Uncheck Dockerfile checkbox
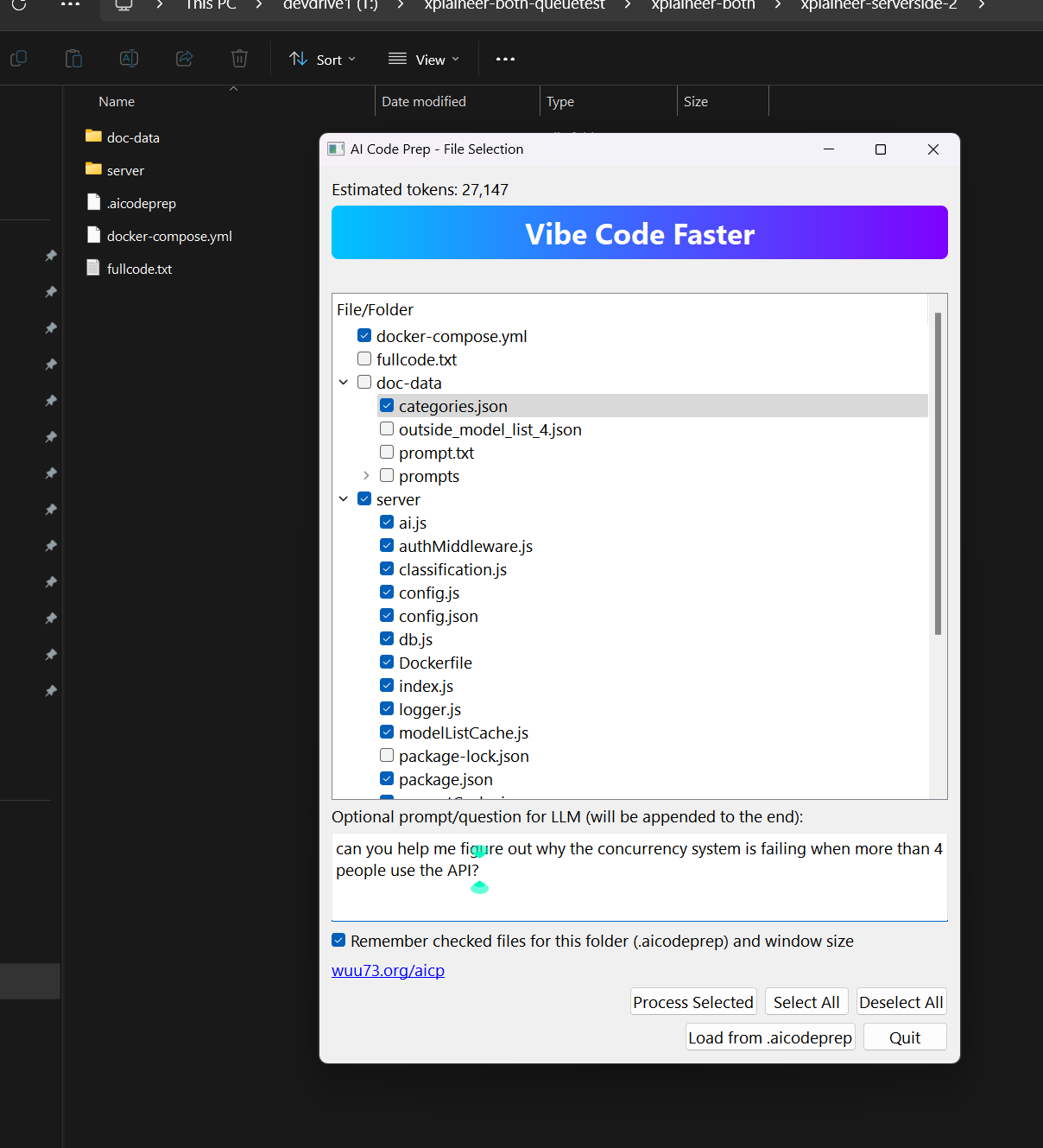1043x1148 pixels. point(387,662)
